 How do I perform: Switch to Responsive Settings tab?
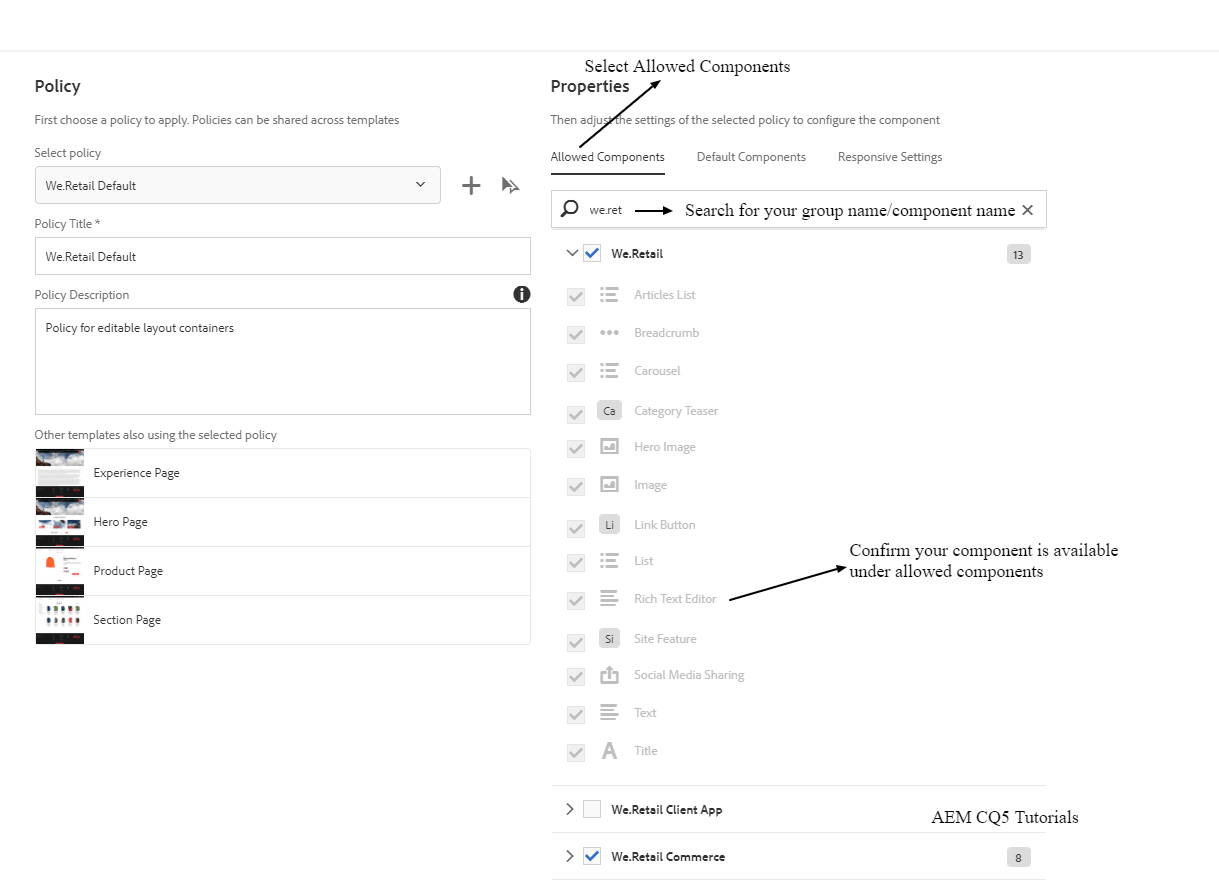click(890, 157)
